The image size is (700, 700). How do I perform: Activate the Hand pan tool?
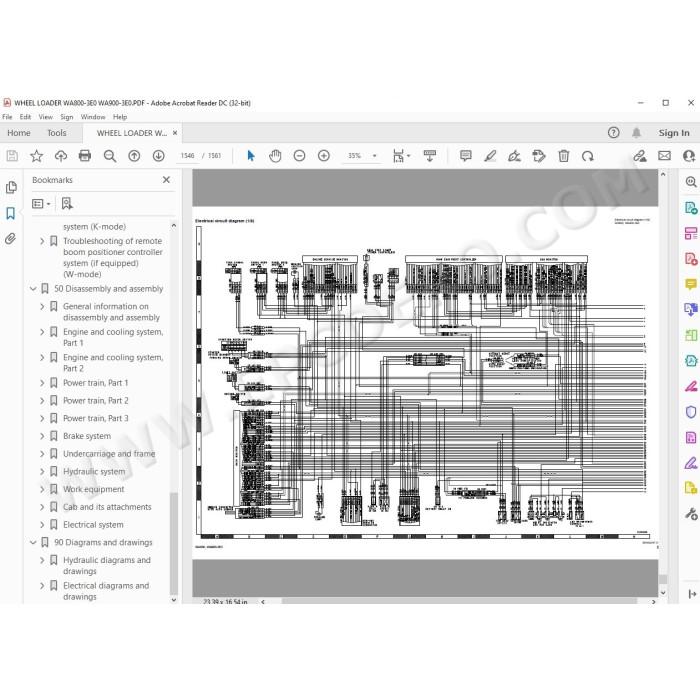275,156
